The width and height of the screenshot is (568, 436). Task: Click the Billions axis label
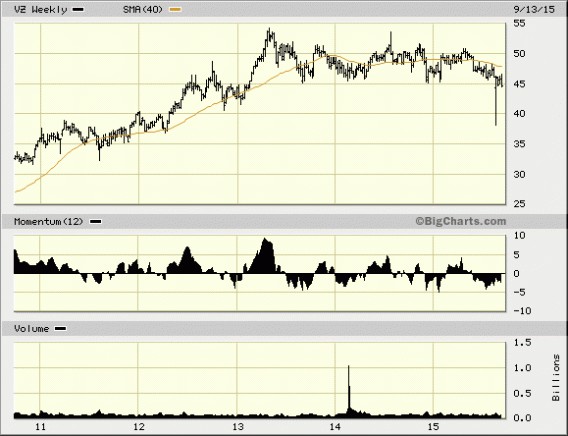point(556,378)
